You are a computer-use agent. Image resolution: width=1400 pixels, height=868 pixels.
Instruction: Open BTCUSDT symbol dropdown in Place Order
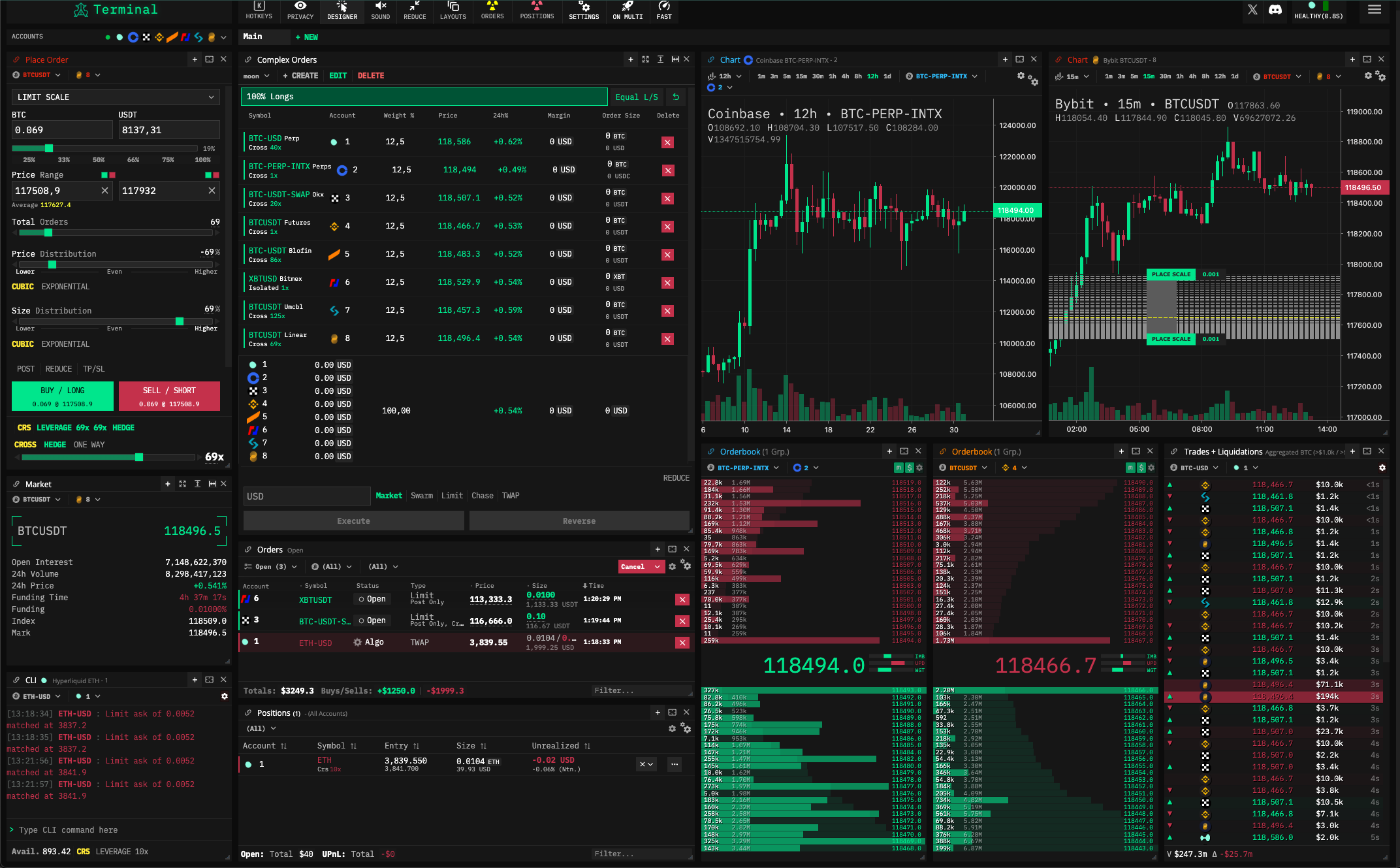click(x=36, y=75)
